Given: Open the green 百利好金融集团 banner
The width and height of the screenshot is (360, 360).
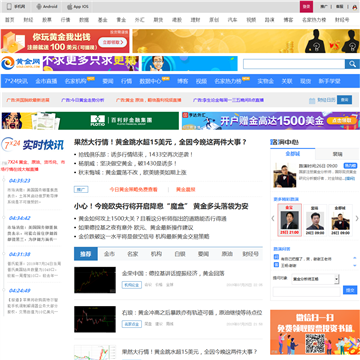Looking at the screenshot, I should click(90, 121).
